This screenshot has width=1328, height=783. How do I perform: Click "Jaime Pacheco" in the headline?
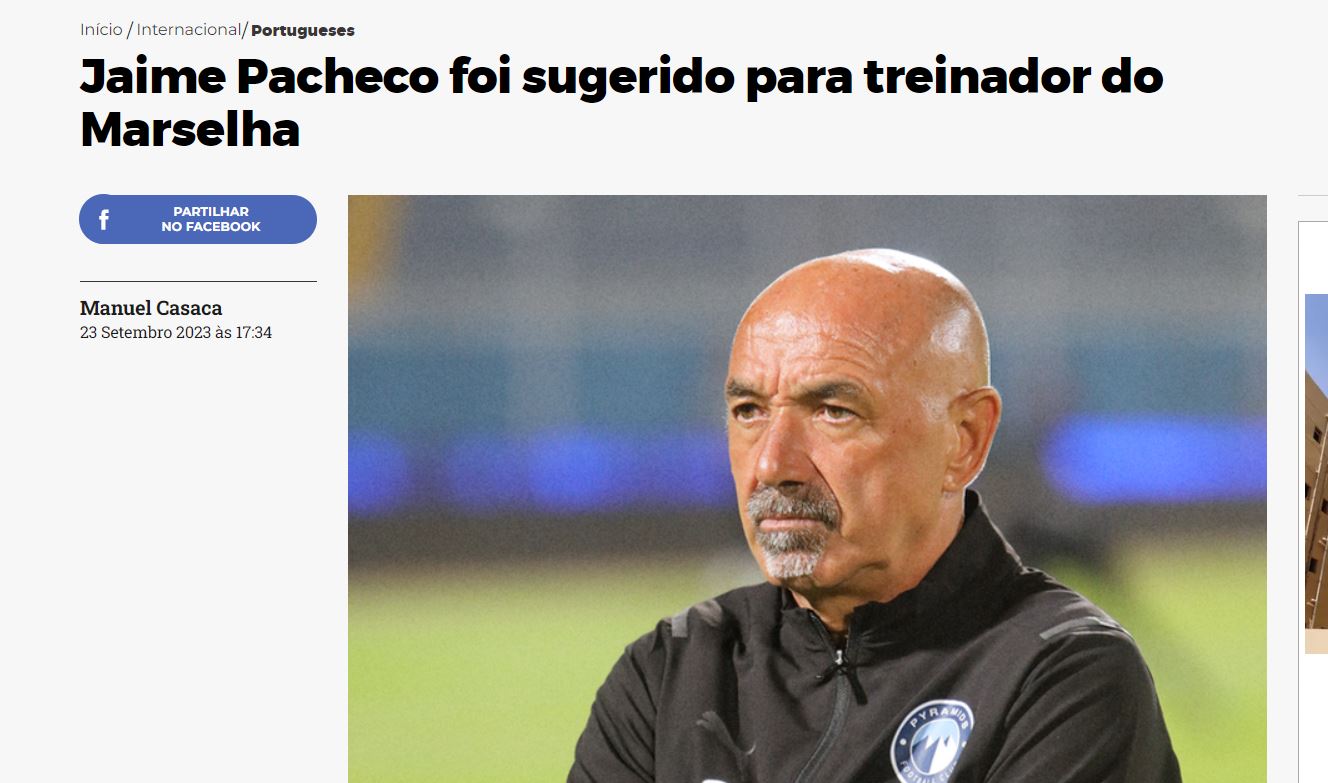[260, 77]
